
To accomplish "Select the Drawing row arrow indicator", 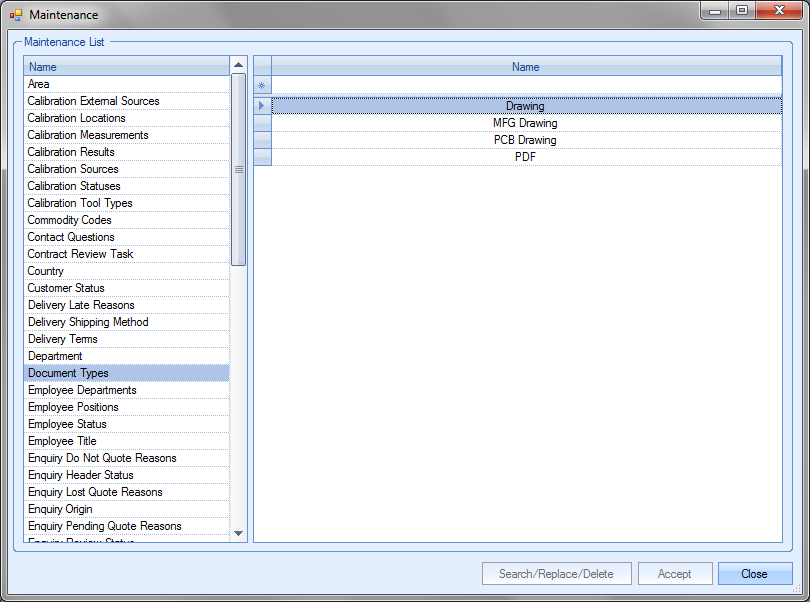I will click(262, 106).
